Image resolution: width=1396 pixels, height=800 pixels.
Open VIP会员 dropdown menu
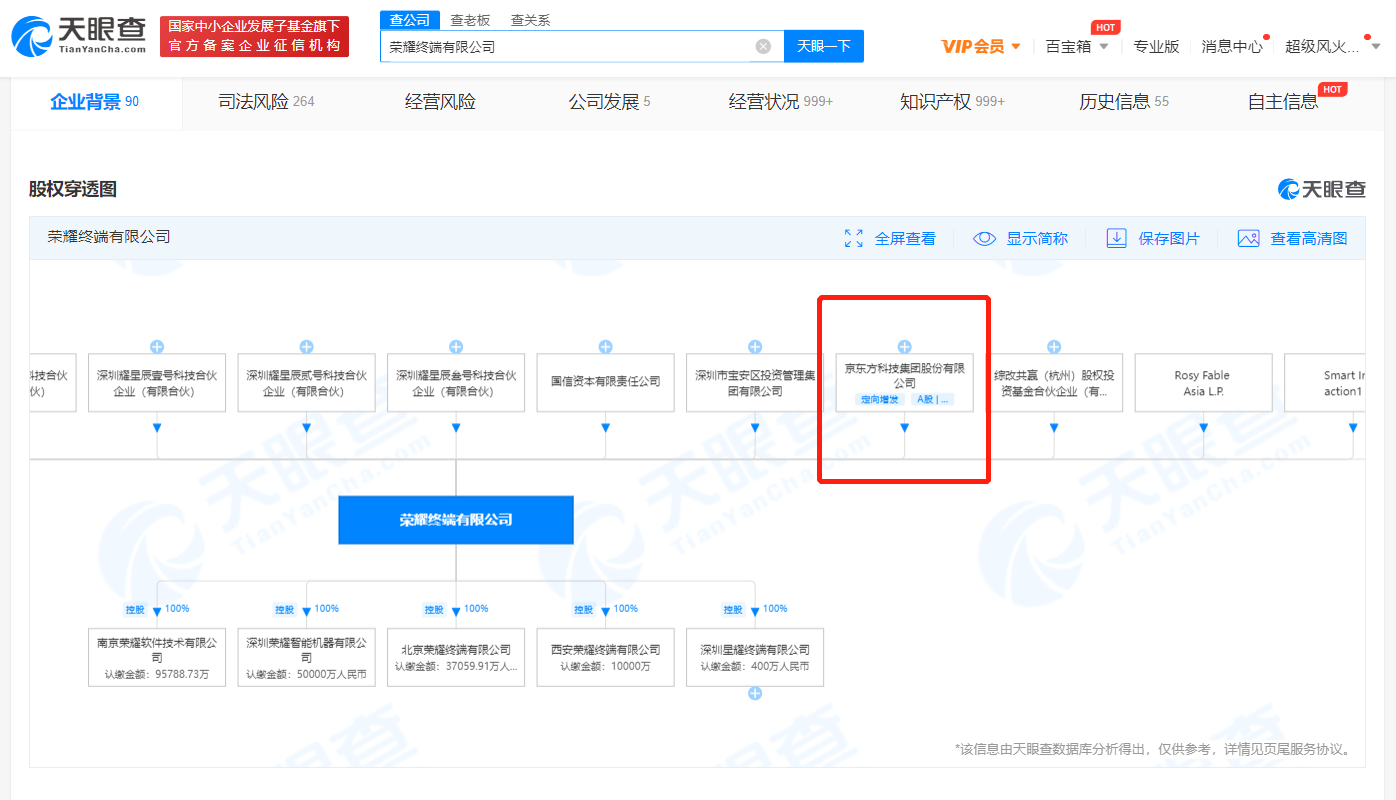[x=981, y=46]
